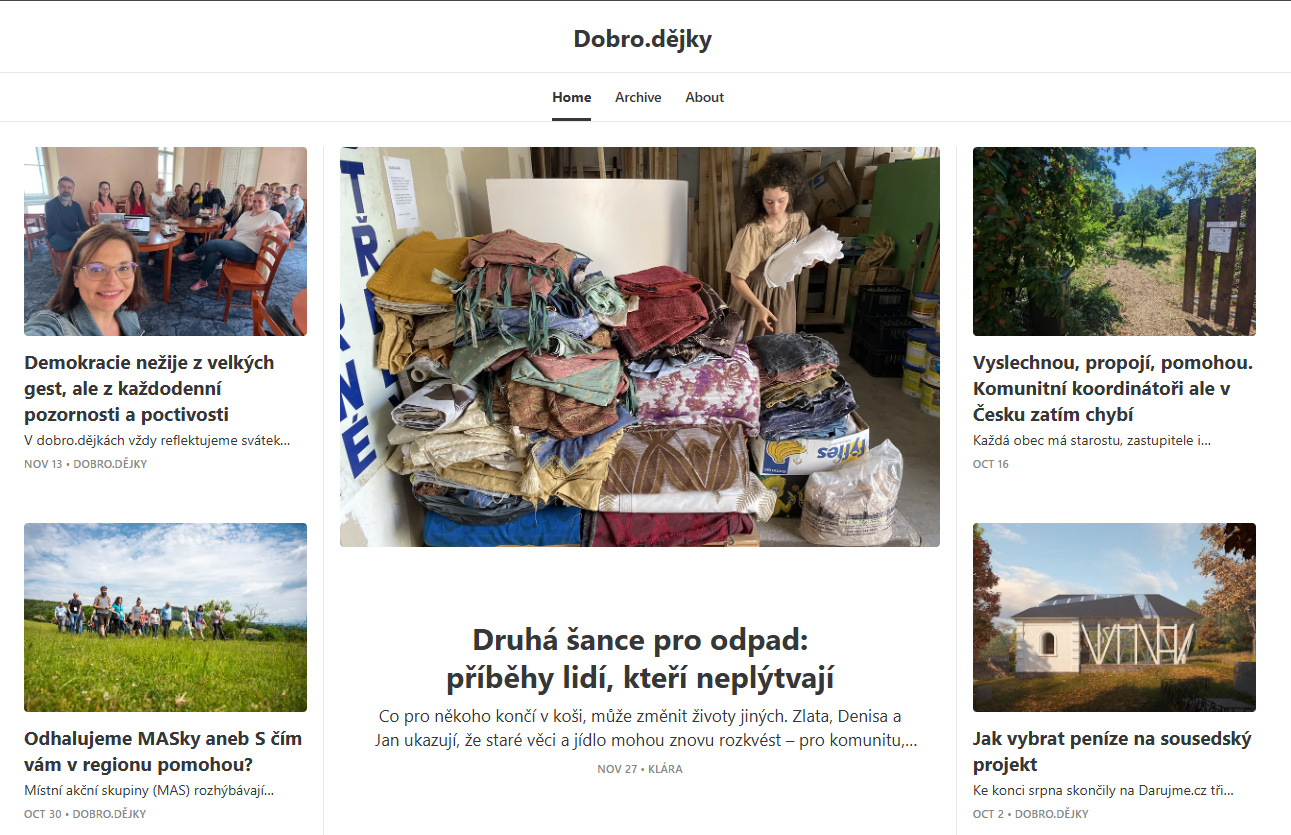Open the selfie group meeting thumbnail
Viewport: 1291px width, 835px height.
pyautogui.click(x=165, y=241)
